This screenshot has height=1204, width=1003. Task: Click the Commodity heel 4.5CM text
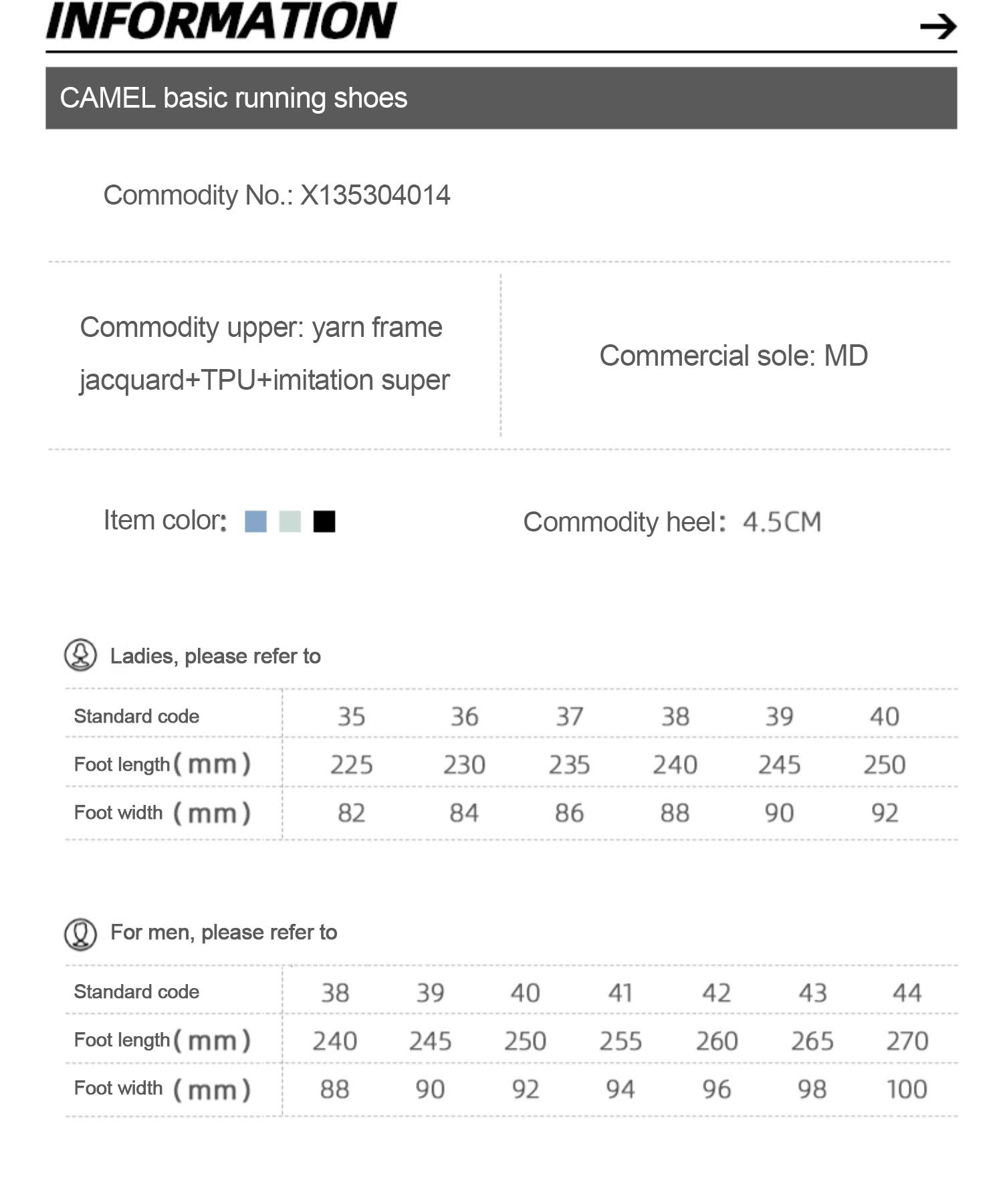coord(671,522)
